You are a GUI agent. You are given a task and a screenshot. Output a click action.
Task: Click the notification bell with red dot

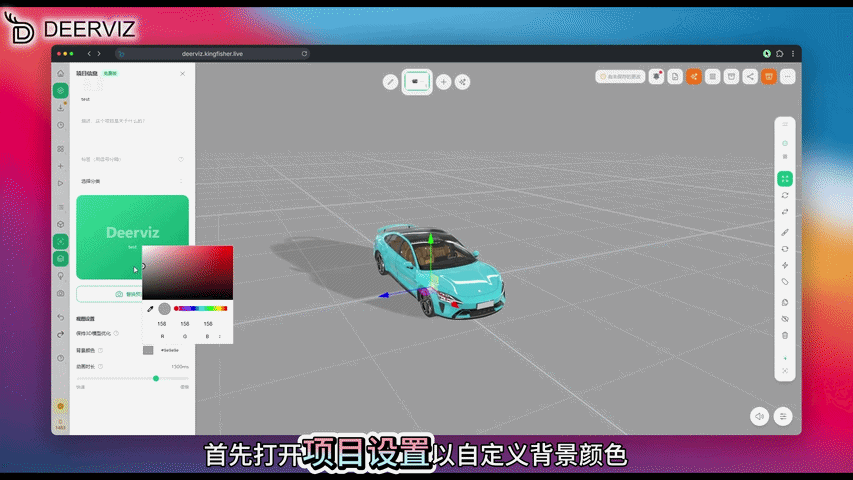point(657,77)
